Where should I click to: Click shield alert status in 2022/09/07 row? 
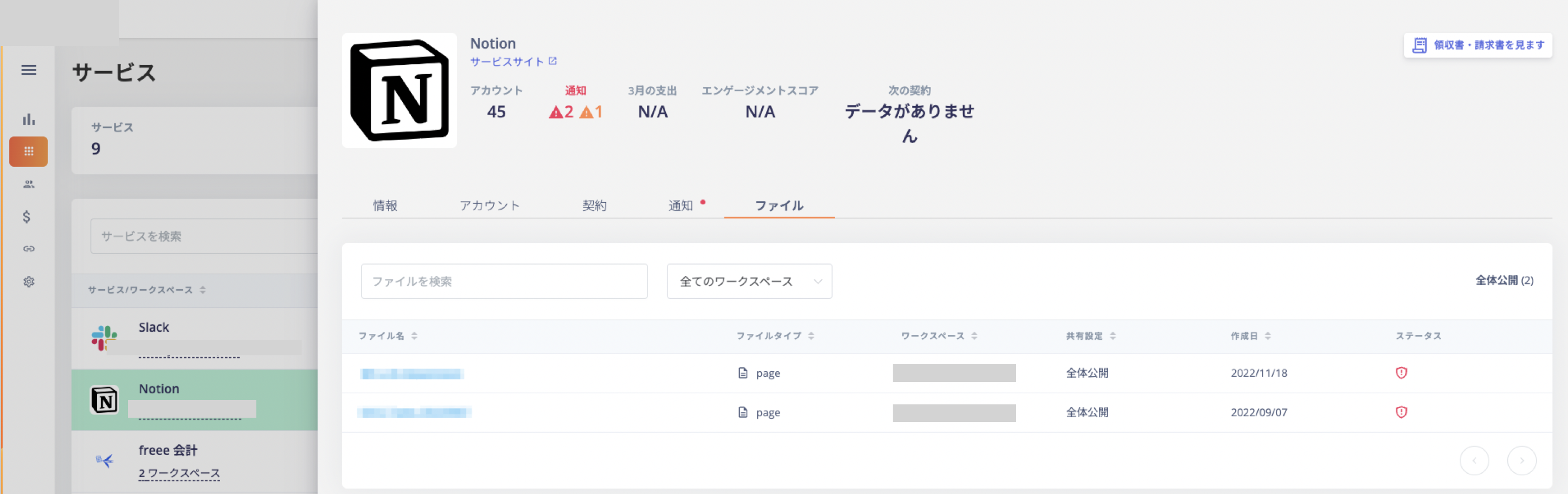click(1401, 412)
